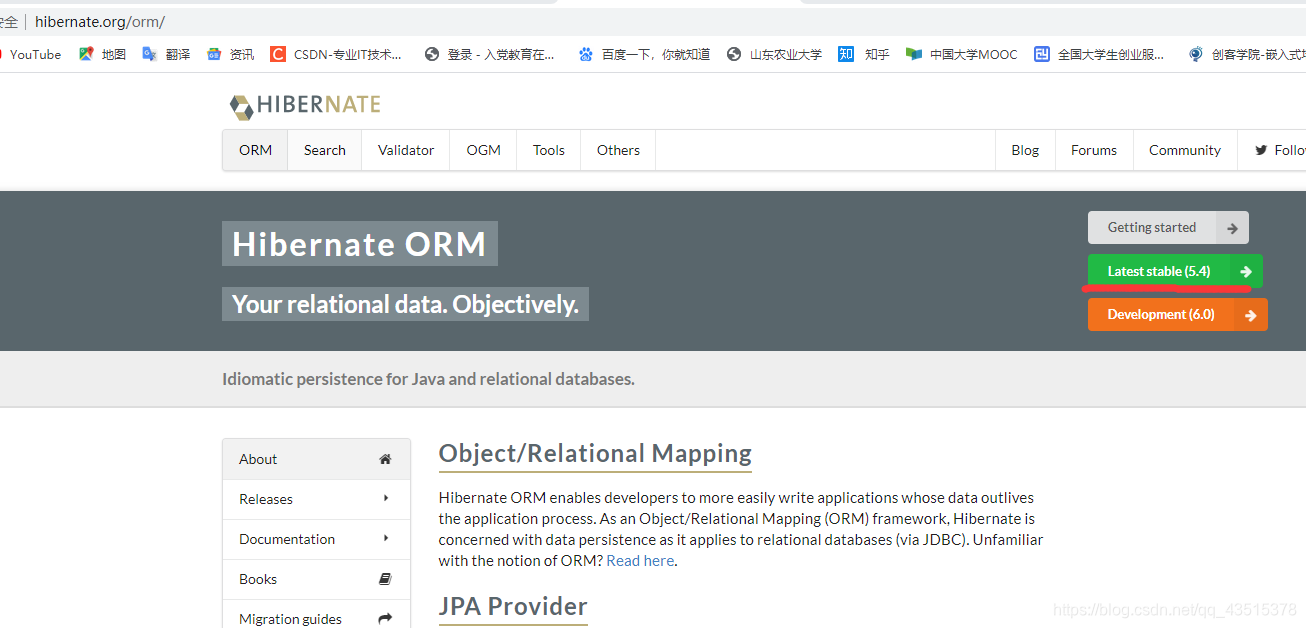The height and width of the screenshot is (628, 1306).
Task: Select the Validator navigation tab
Action: pyautogui.click(x=406, y=150)
